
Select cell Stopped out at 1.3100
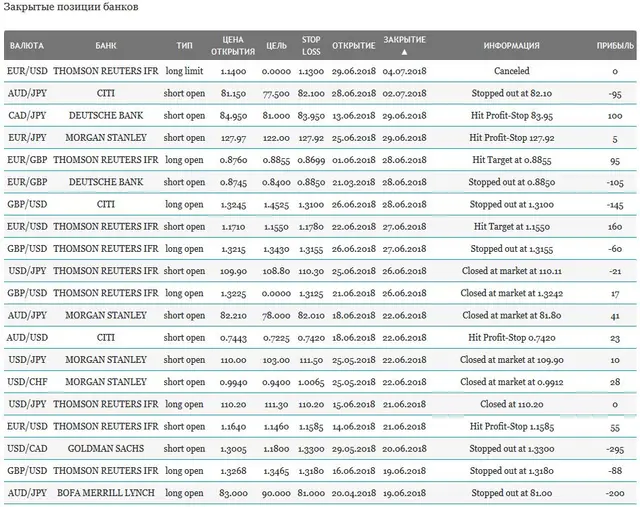[511, 205]
